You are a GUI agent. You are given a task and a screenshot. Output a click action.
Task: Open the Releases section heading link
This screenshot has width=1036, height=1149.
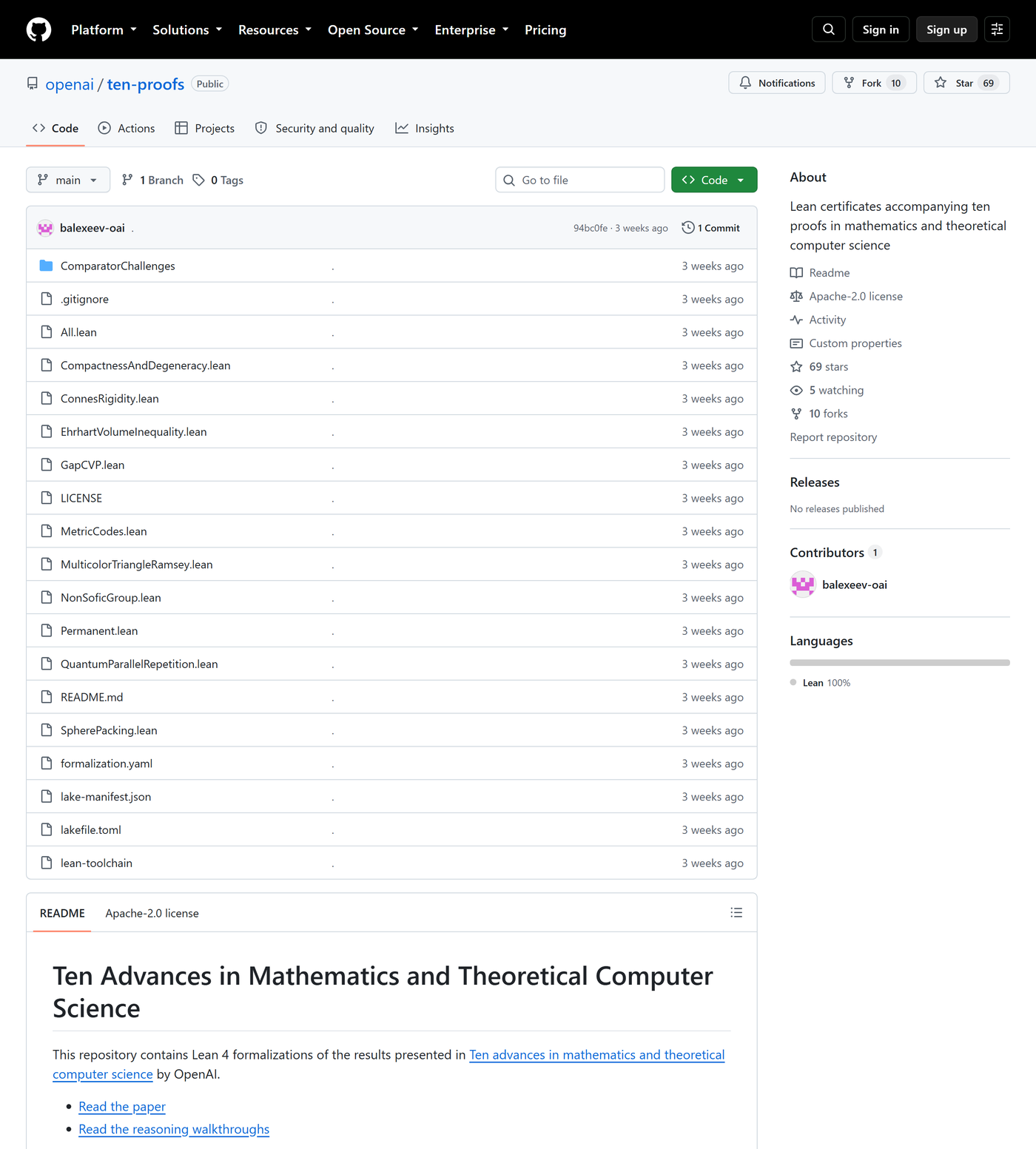pos(815,482)
